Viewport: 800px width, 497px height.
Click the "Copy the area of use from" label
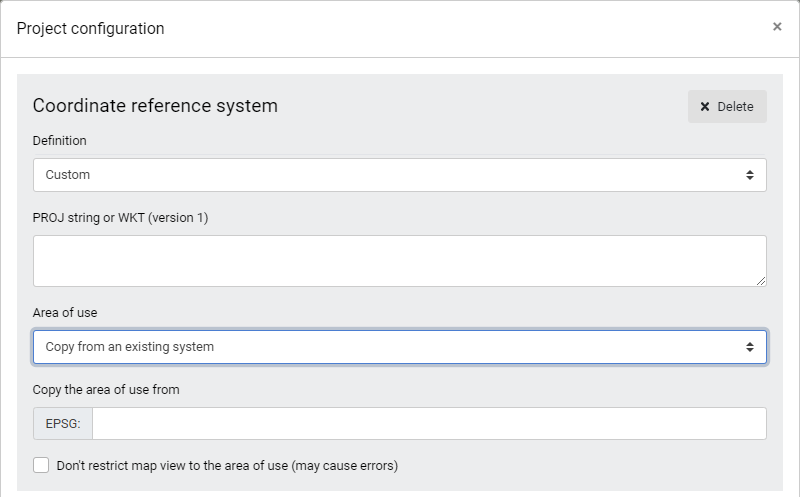click(106, 389)
